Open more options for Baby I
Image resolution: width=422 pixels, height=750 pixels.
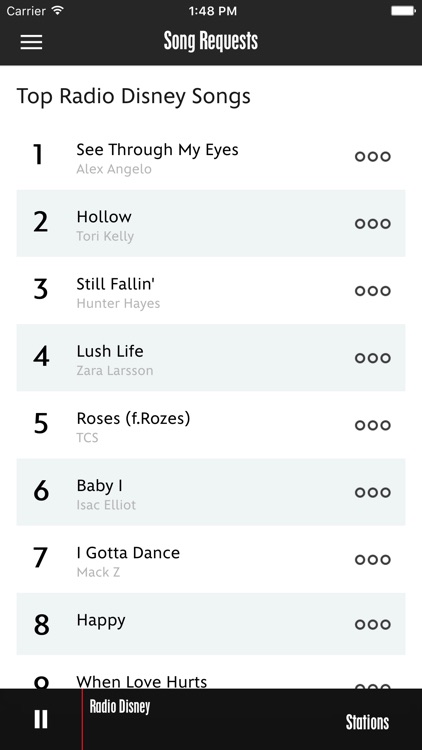tap(373, 492)
